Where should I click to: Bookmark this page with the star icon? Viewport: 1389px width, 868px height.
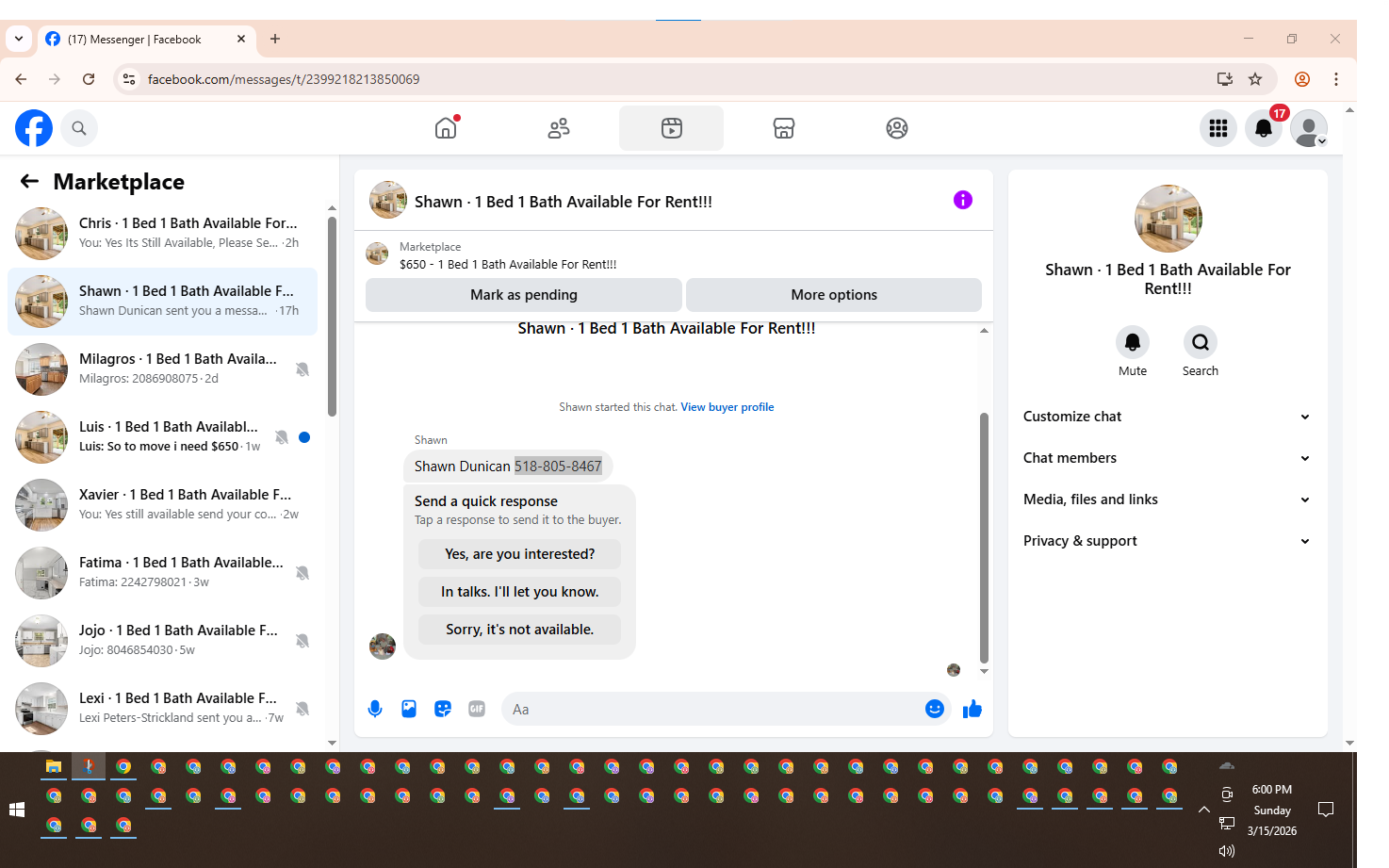point(1255,79)
